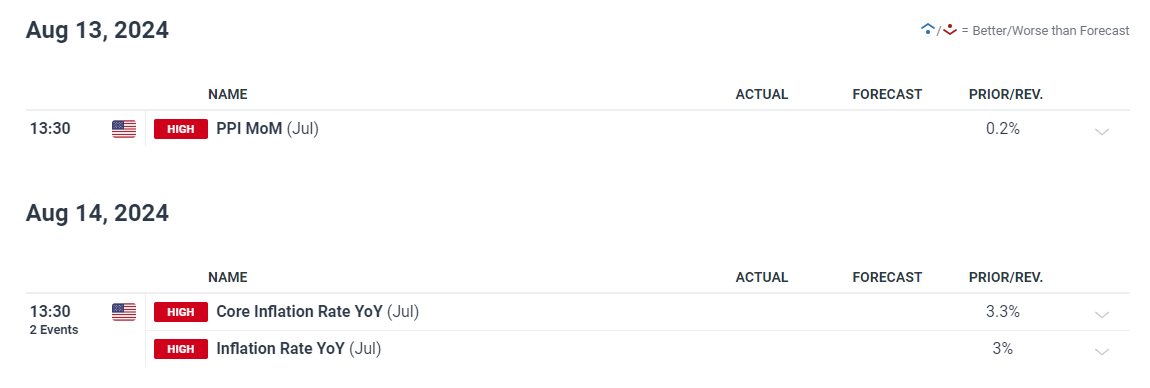Click the 2 Events label under 13:30
The height and width of the screenshot is (388, 1150).
click(x=54, y=330)
